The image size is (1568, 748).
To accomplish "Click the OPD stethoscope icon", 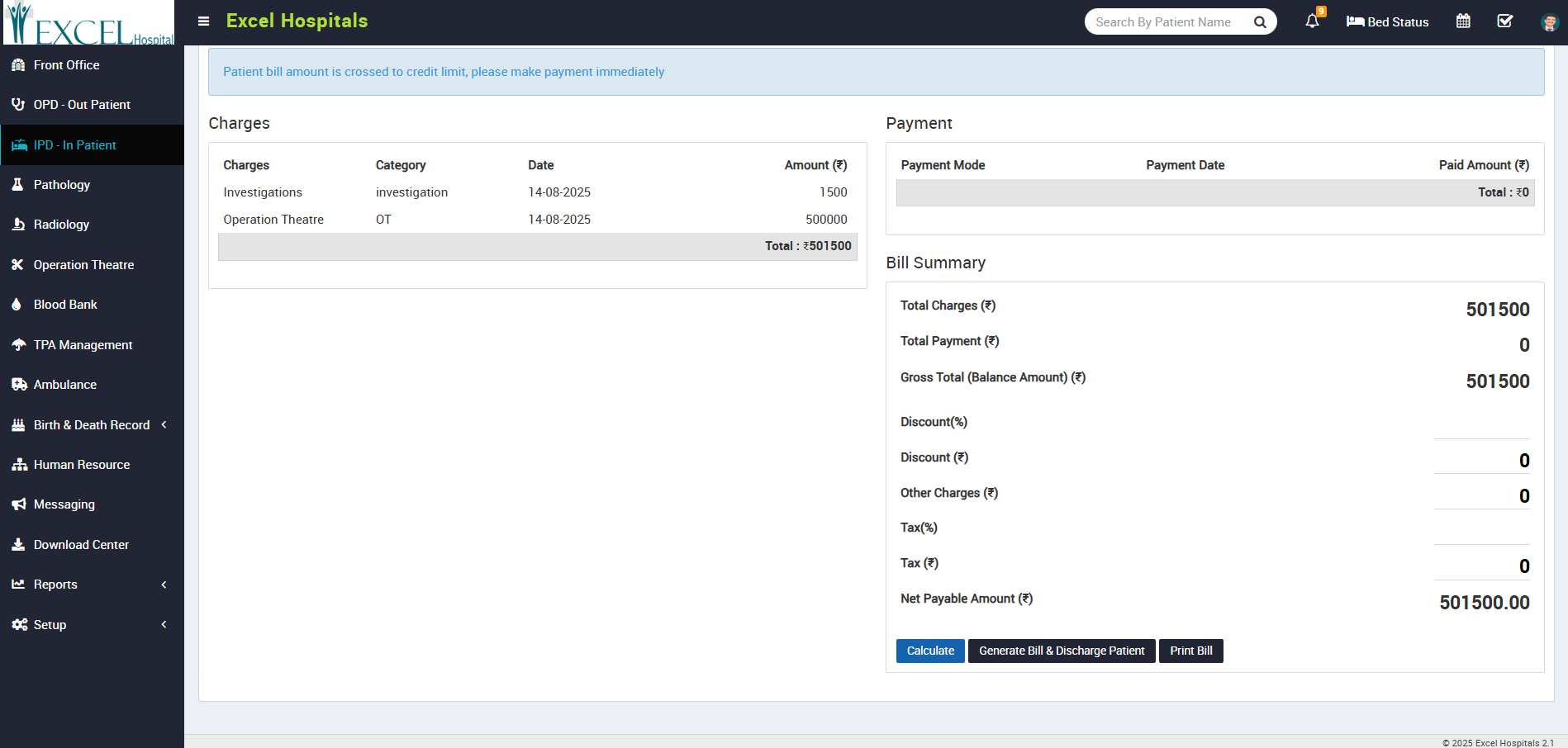I will click(x=18, y=105).
